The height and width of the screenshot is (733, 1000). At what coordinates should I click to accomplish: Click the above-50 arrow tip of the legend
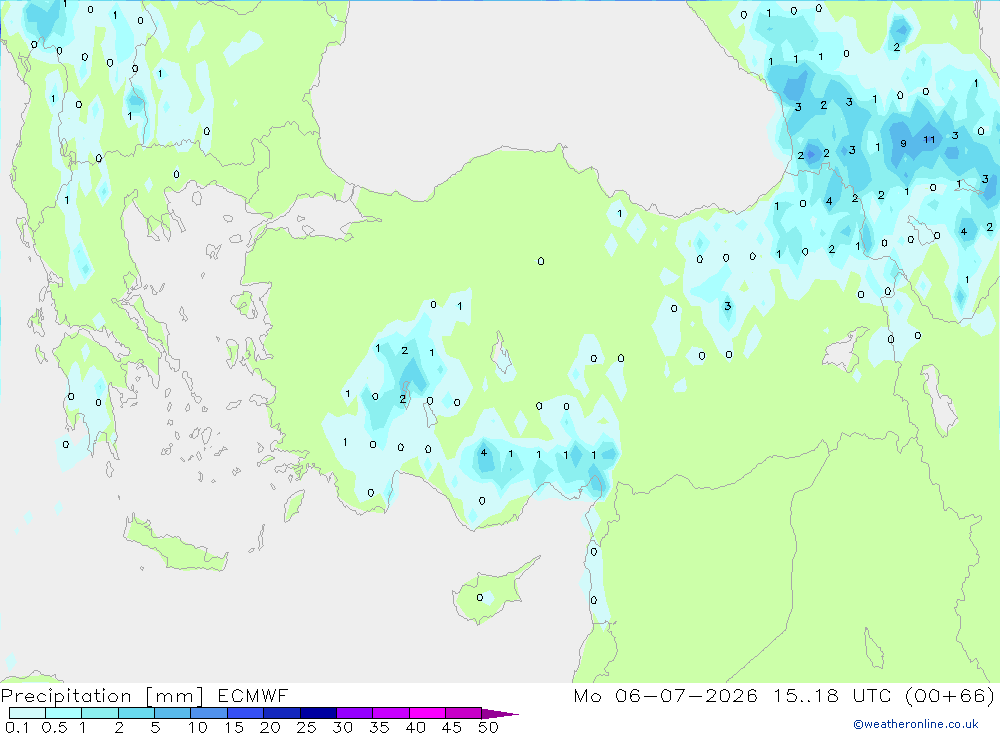[x=500, y=714]
